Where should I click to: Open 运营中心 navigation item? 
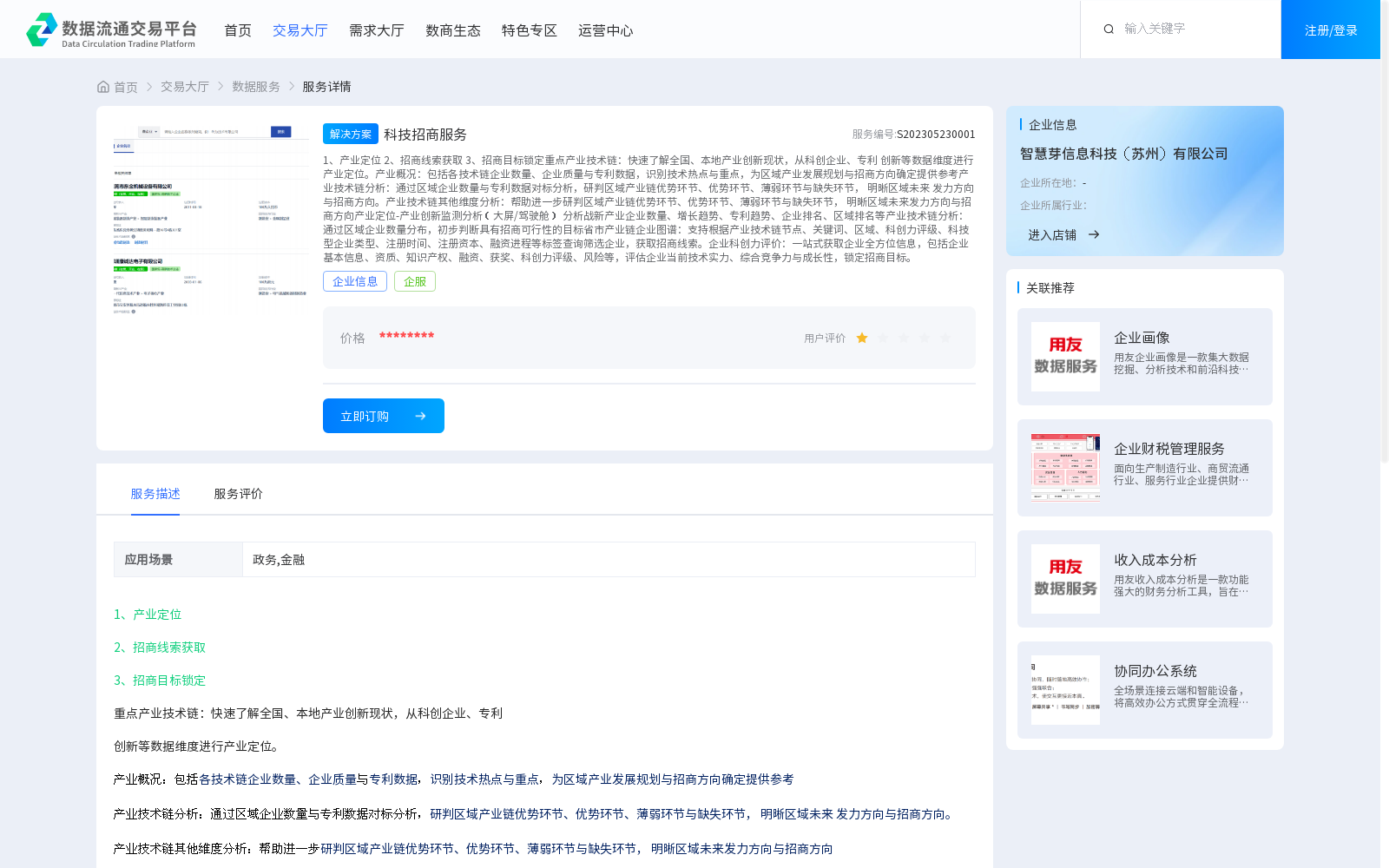pos(606,30)
